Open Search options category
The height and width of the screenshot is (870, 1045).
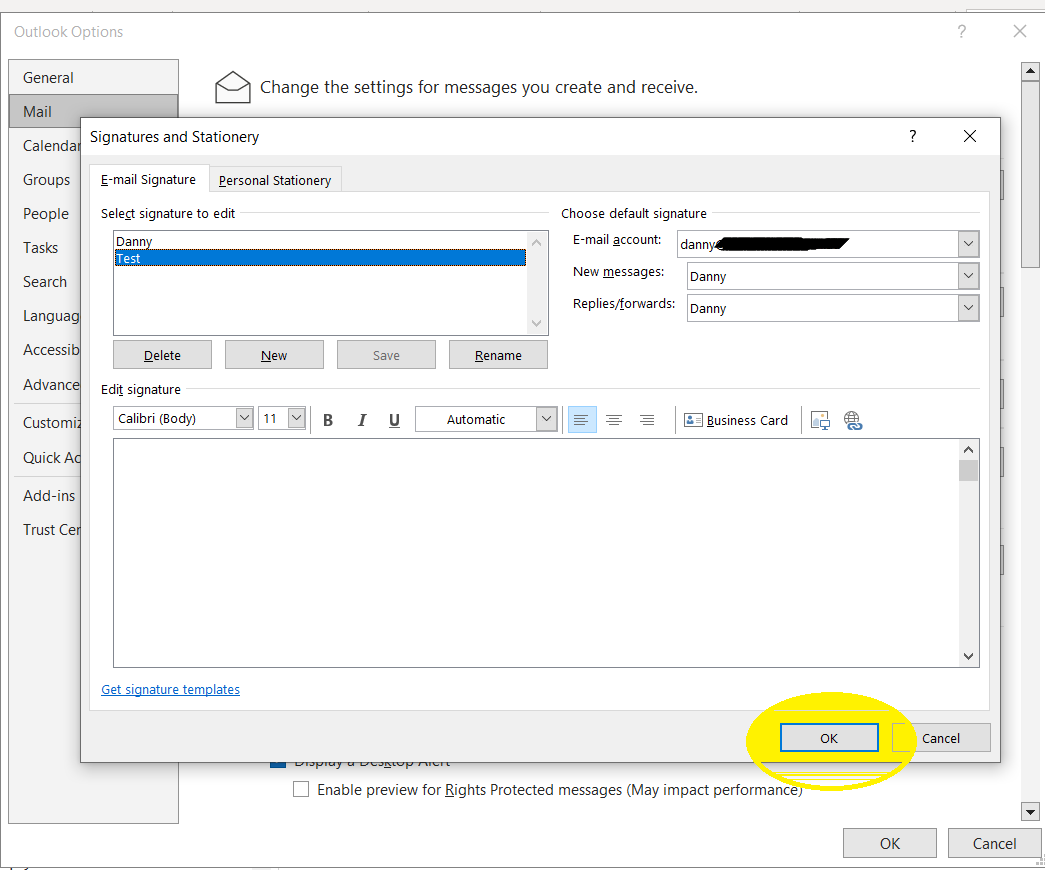[45, 281]
